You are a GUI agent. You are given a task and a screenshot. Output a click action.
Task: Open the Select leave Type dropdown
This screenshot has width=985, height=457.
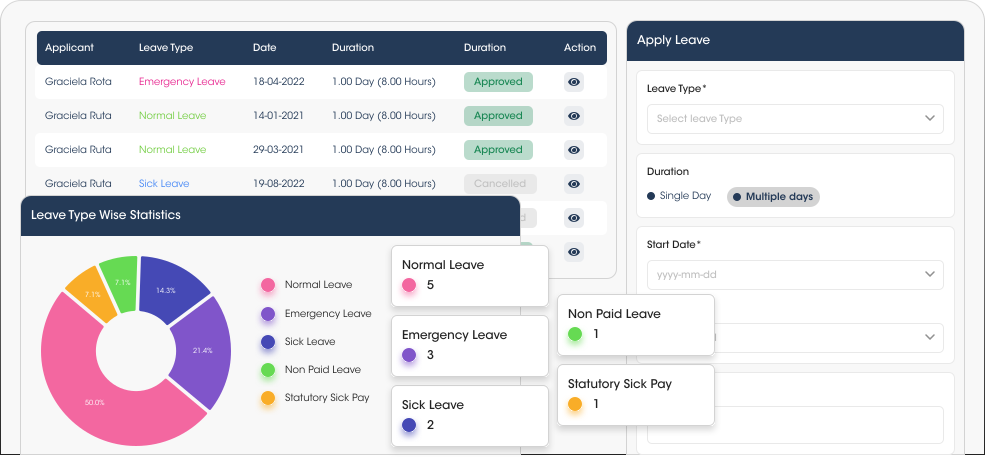pos(795,119)
